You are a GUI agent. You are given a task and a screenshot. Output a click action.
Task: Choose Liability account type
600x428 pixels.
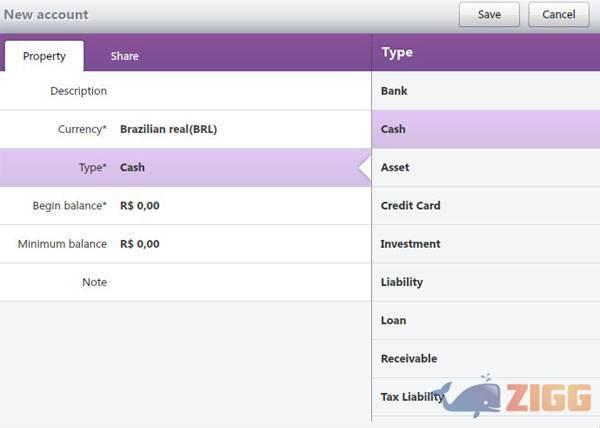click(x=485, y=282)
